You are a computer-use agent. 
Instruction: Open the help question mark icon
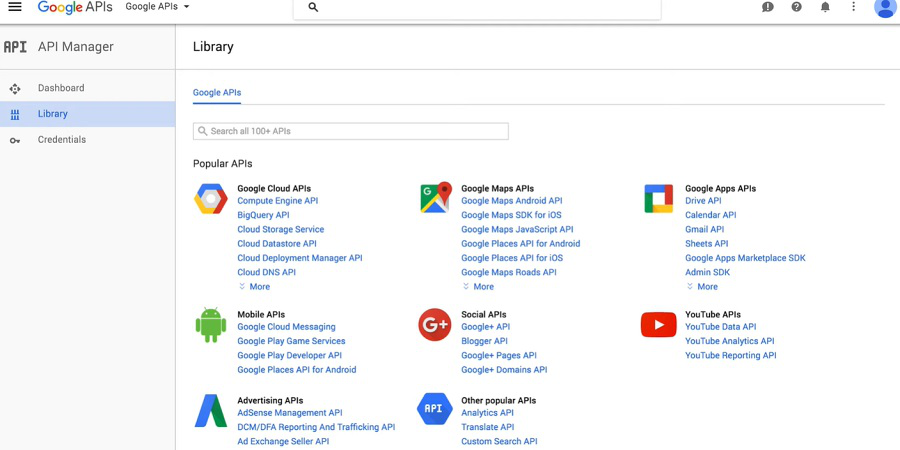coord(796,7)
